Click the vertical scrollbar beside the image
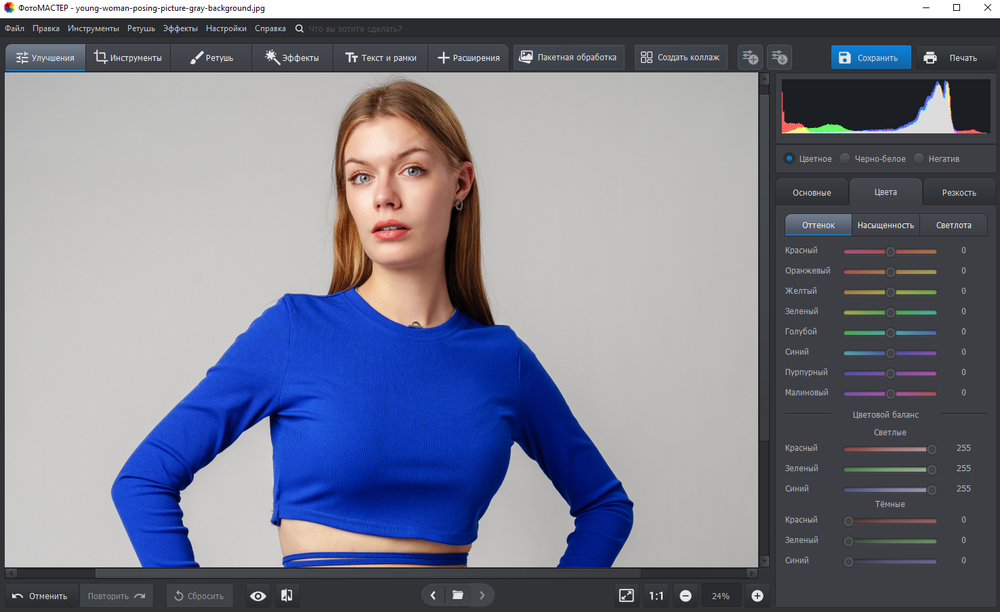The width and height of the screenshot is (1000, 612). (764, 268)
